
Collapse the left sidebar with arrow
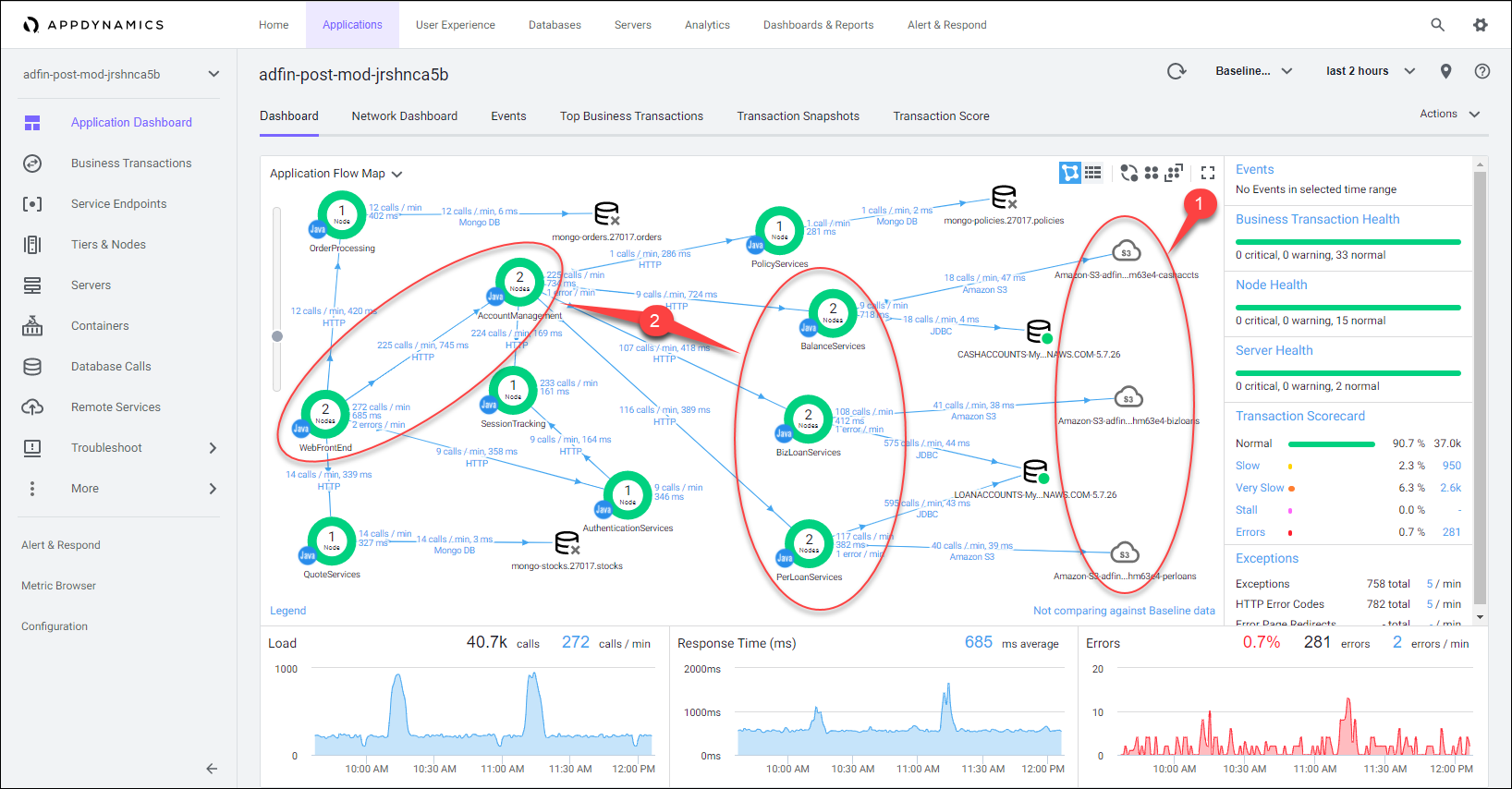212,768
